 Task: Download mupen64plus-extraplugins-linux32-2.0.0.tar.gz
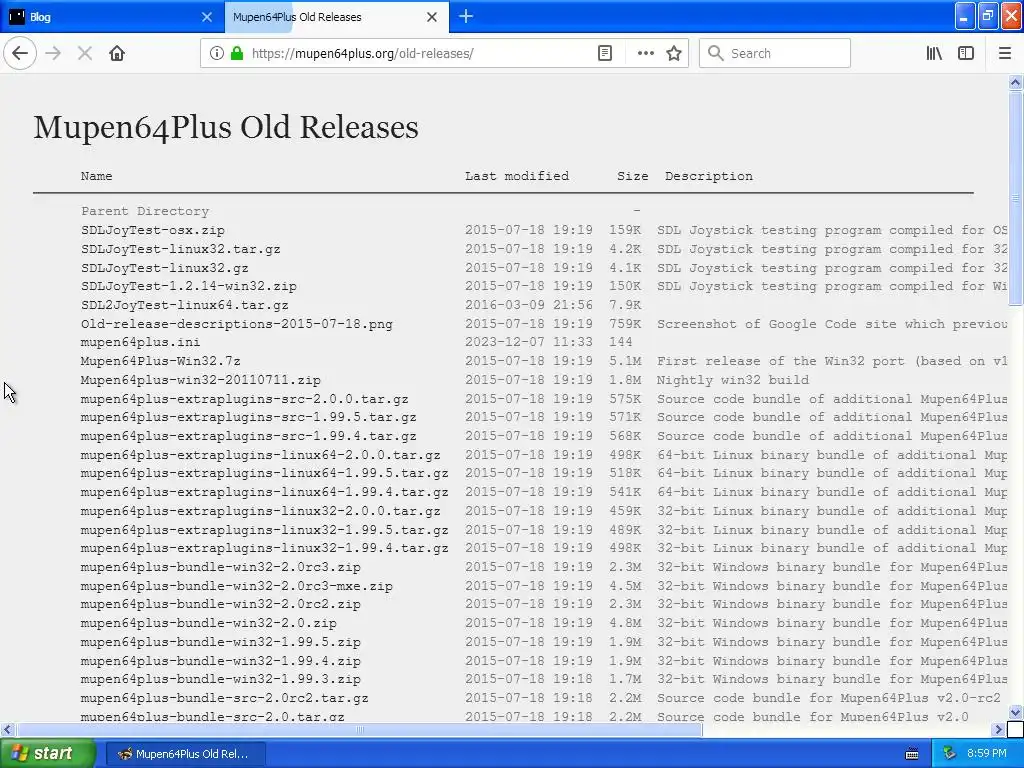tap(261, 511)
